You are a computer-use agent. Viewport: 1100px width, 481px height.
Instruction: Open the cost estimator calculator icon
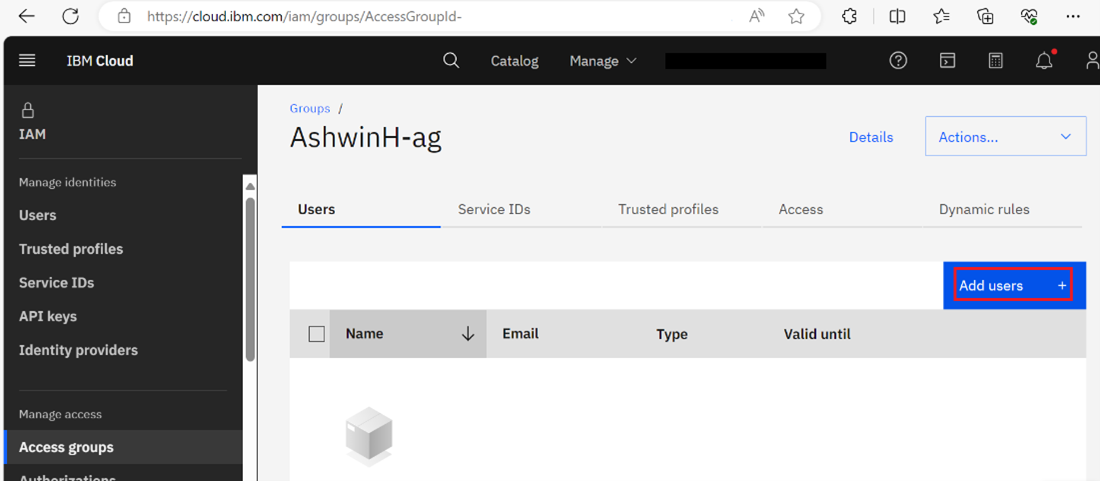[x=995, y=61]
